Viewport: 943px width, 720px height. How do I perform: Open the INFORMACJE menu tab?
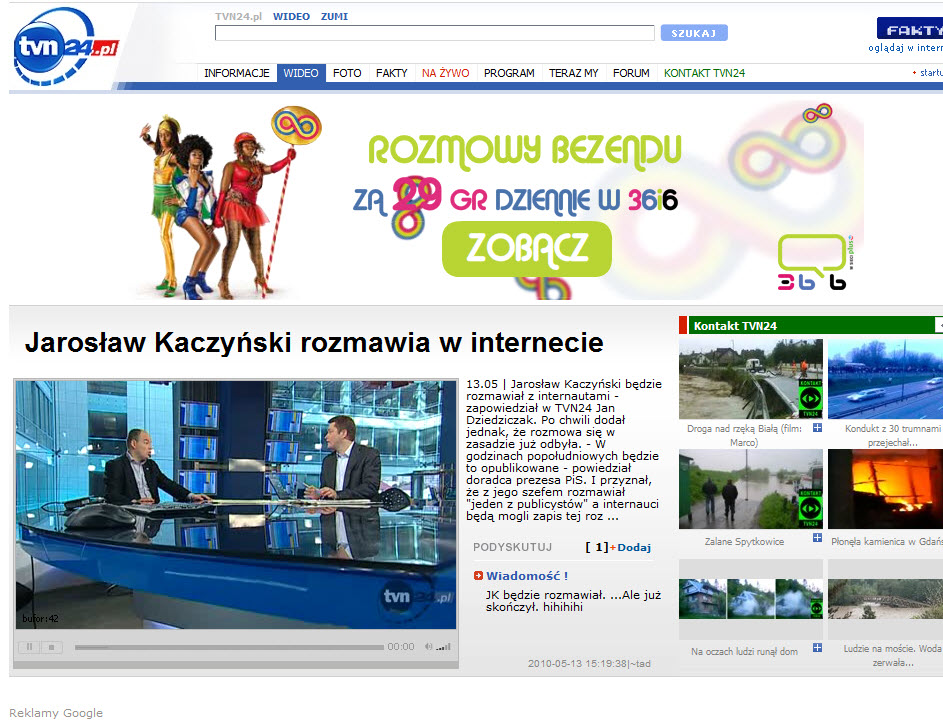[x=236, y=73]
